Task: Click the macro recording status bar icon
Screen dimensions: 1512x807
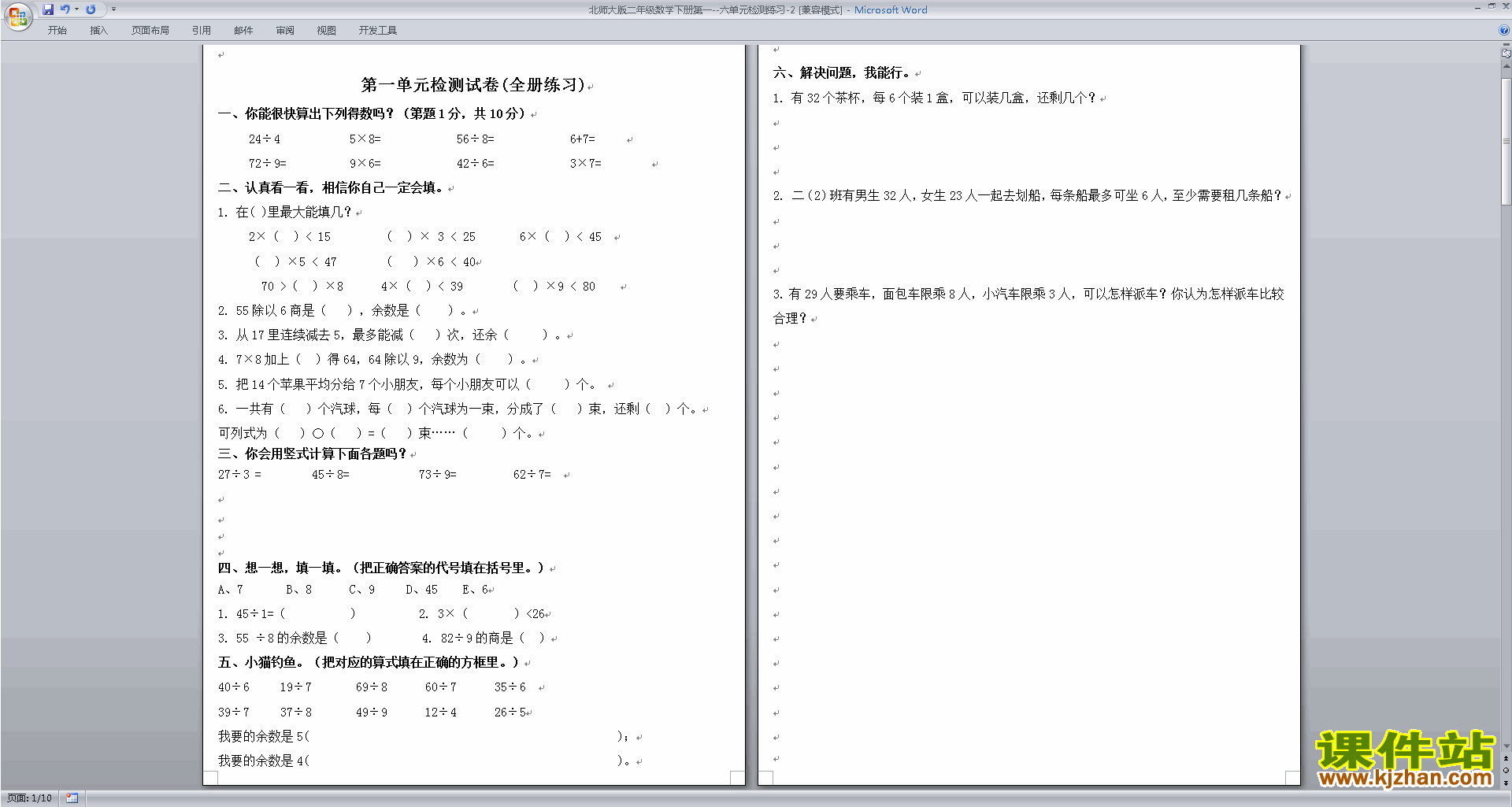Action: (72, 798)
